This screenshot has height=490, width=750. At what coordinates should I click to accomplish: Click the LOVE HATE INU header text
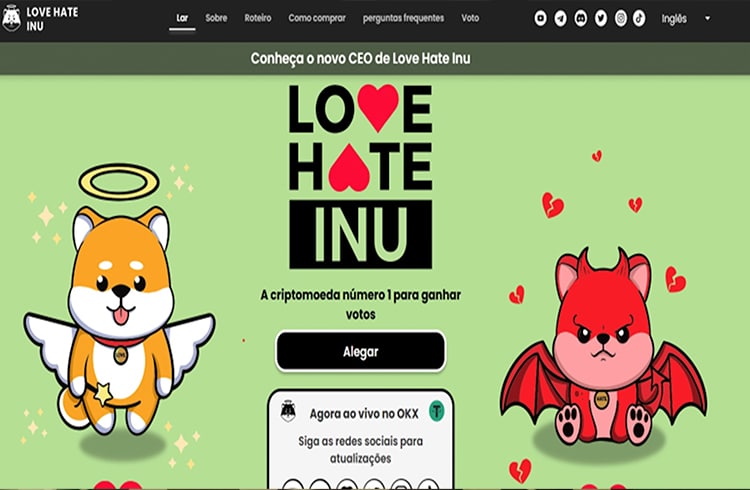pos(52,19)
